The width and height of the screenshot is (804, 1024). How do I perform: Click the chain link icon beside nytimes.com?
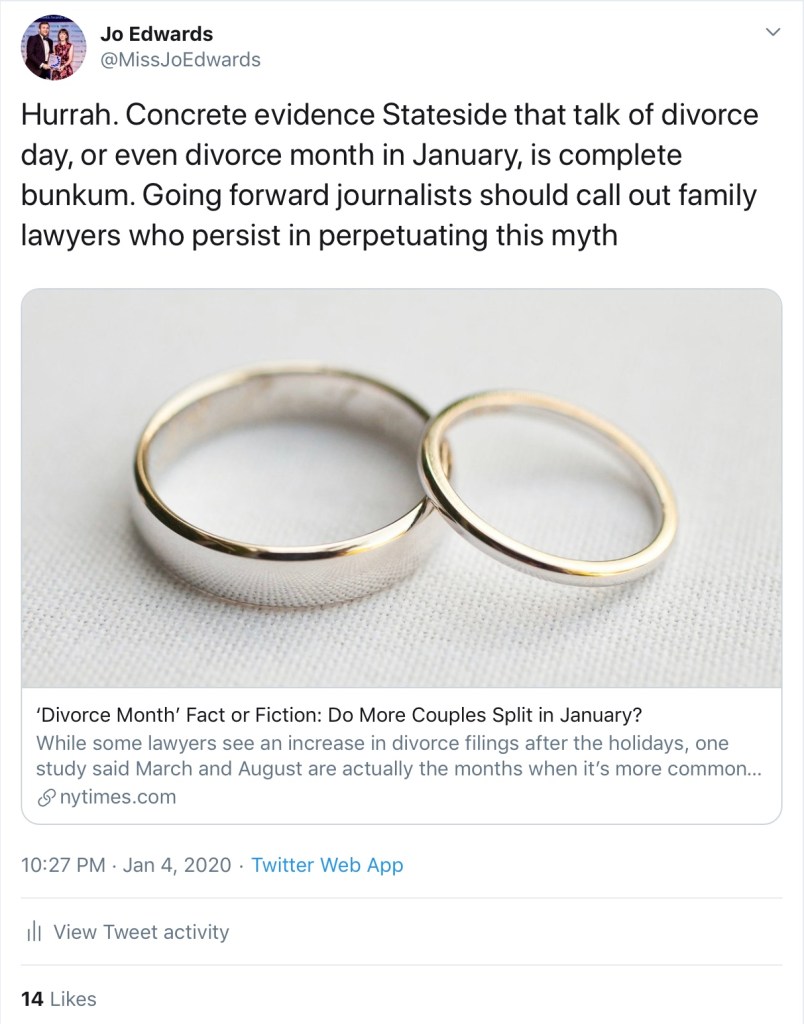coord(45,797)
